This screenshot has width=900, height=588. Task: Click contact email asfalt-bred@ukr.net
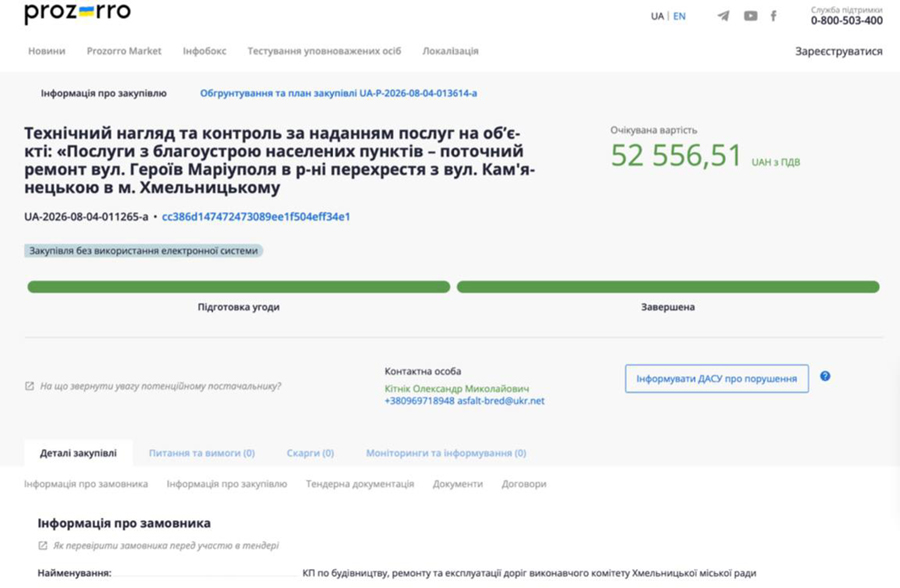point(501,401)
